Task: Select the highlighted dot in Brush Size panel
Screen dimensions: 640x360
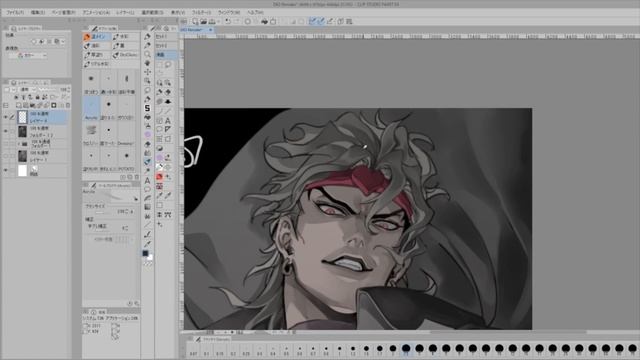Action: click(406, 348)
